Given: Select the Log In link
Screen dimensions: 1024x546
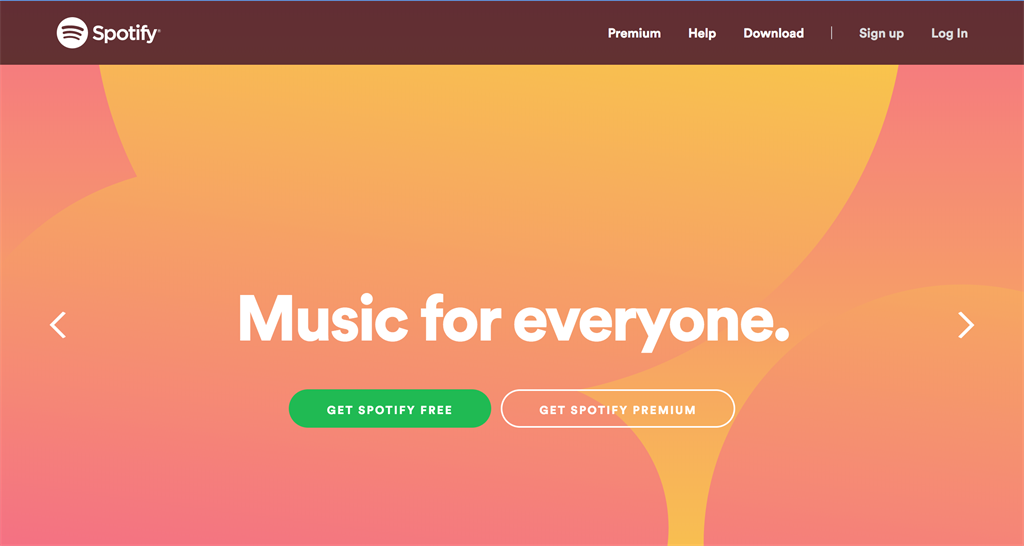Looking at the screenshot, I should click(949, 34).
